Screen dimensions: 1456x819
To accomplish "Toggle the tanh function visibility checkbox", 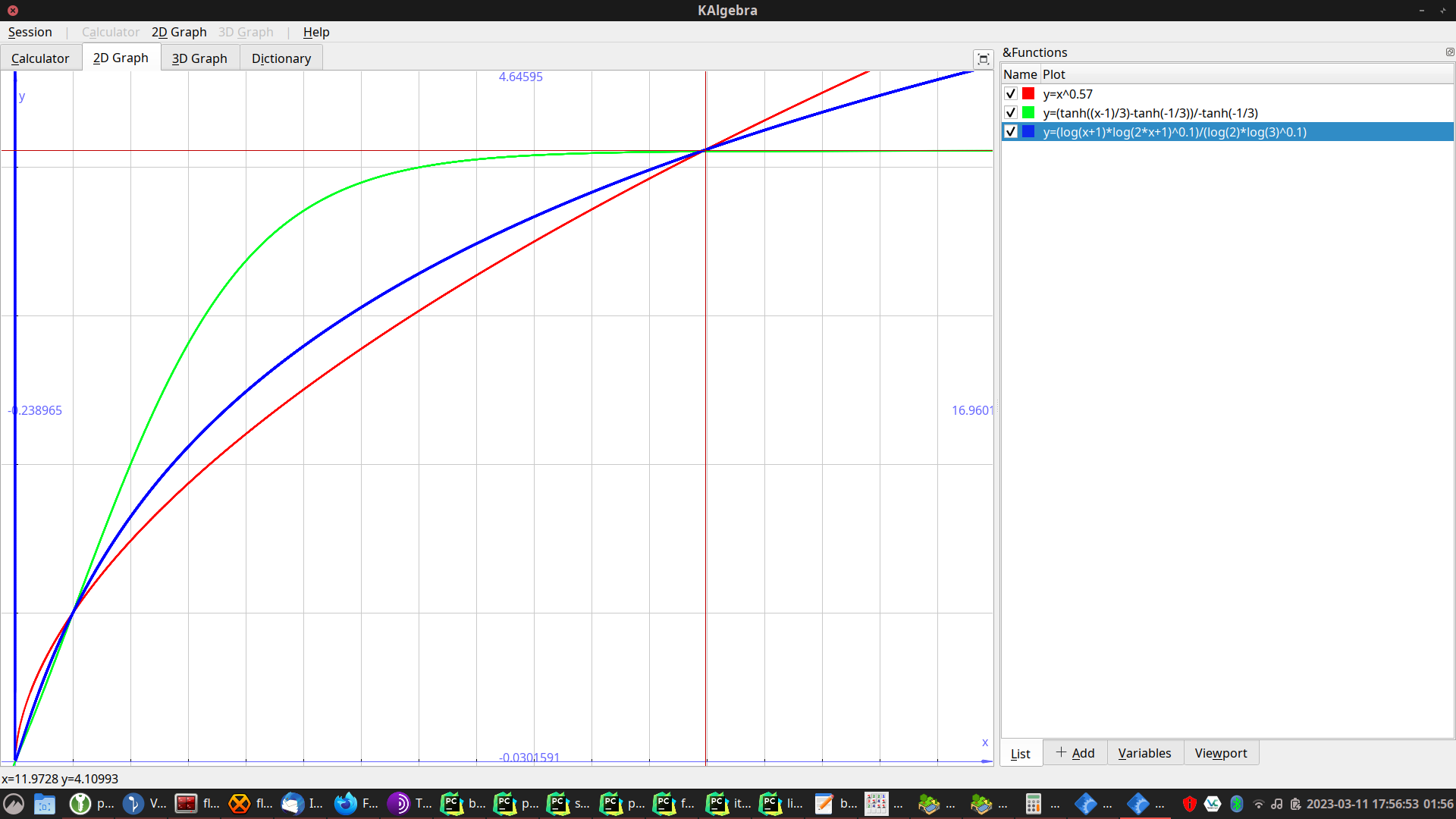I will click(1010, 113).
